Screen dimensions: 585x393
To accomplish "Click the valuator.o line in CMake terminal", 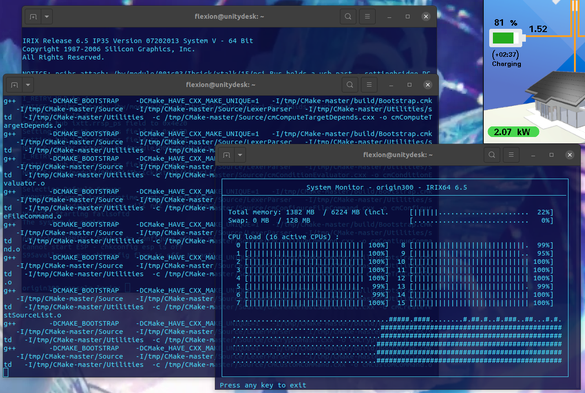I will coord(24,183).
